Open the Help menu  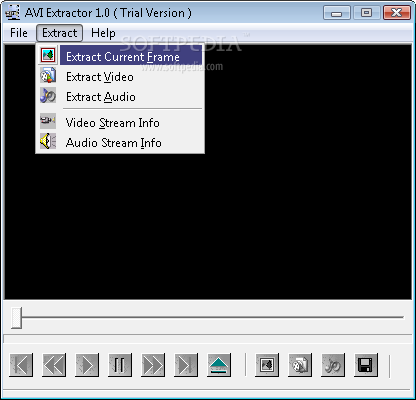(103, 33)
